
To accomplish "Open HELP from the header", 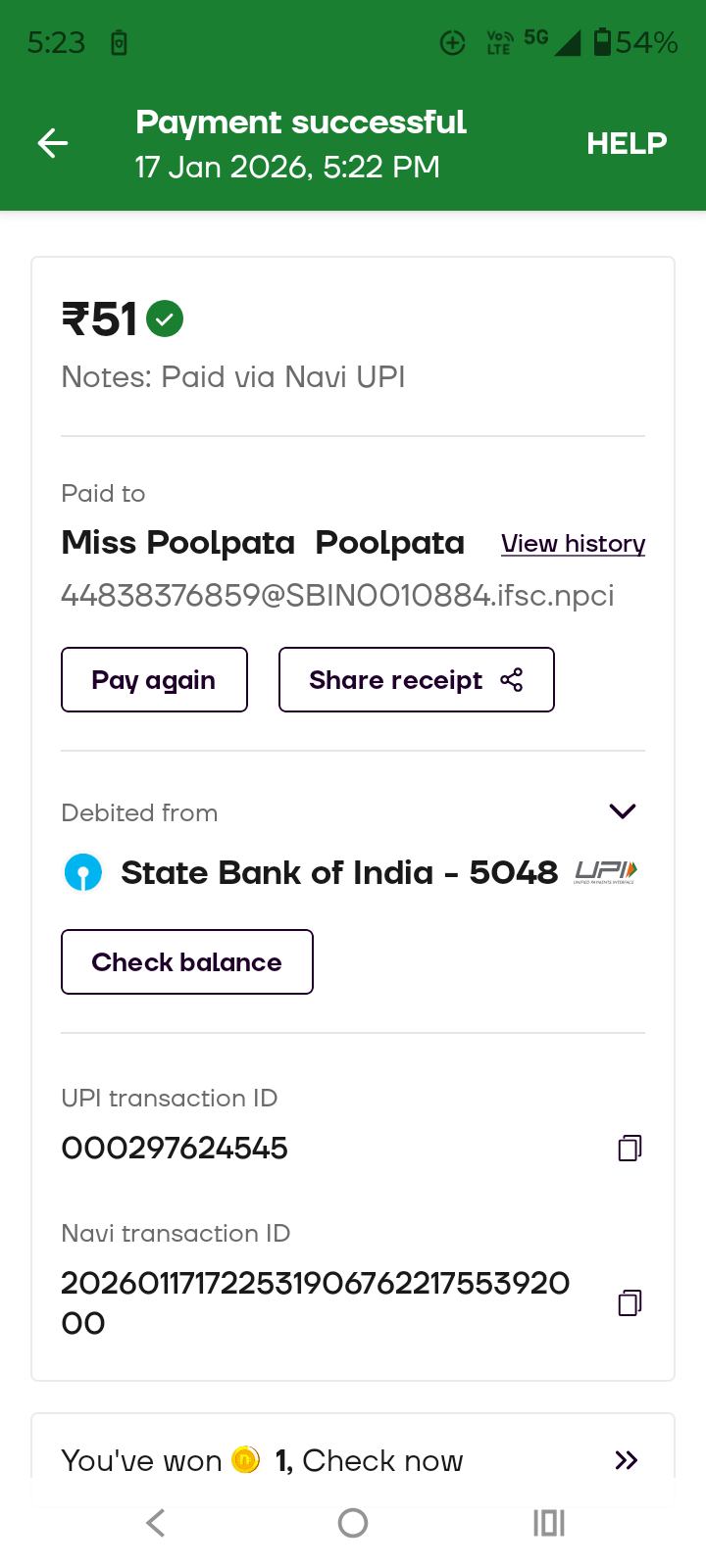I will pos(627,144).
